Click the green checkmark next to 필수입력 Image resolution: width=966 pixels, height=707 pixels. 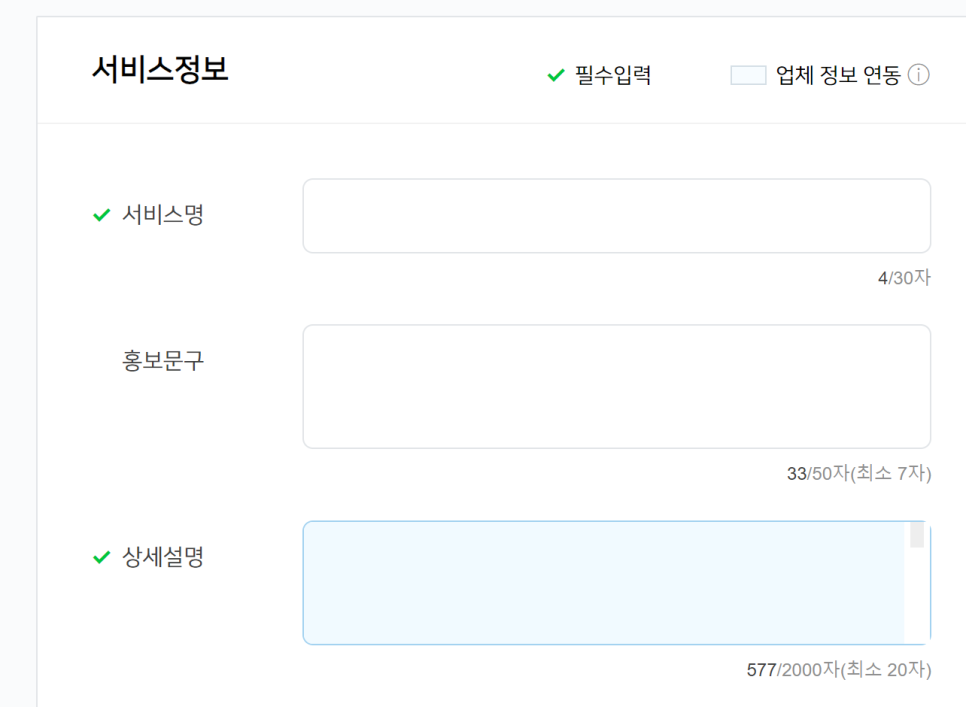point(556,75)
